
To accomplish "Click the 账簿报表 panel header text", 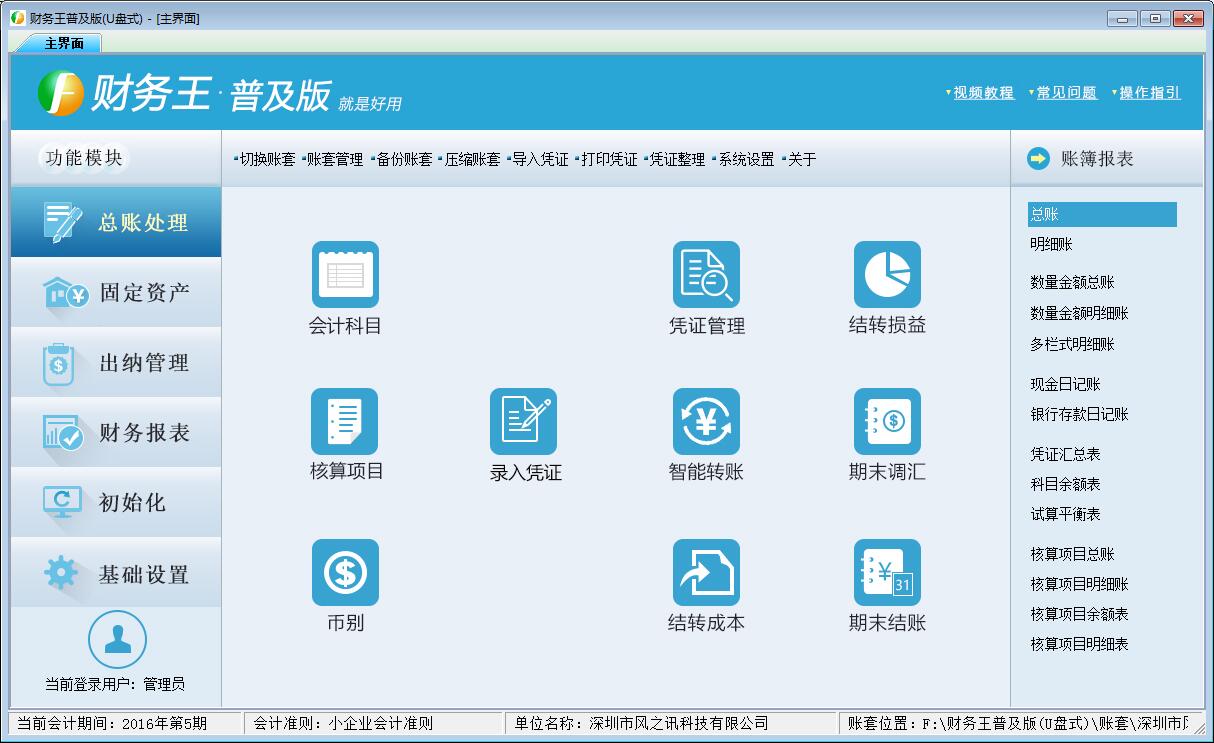I will (x=1097, y=158).
